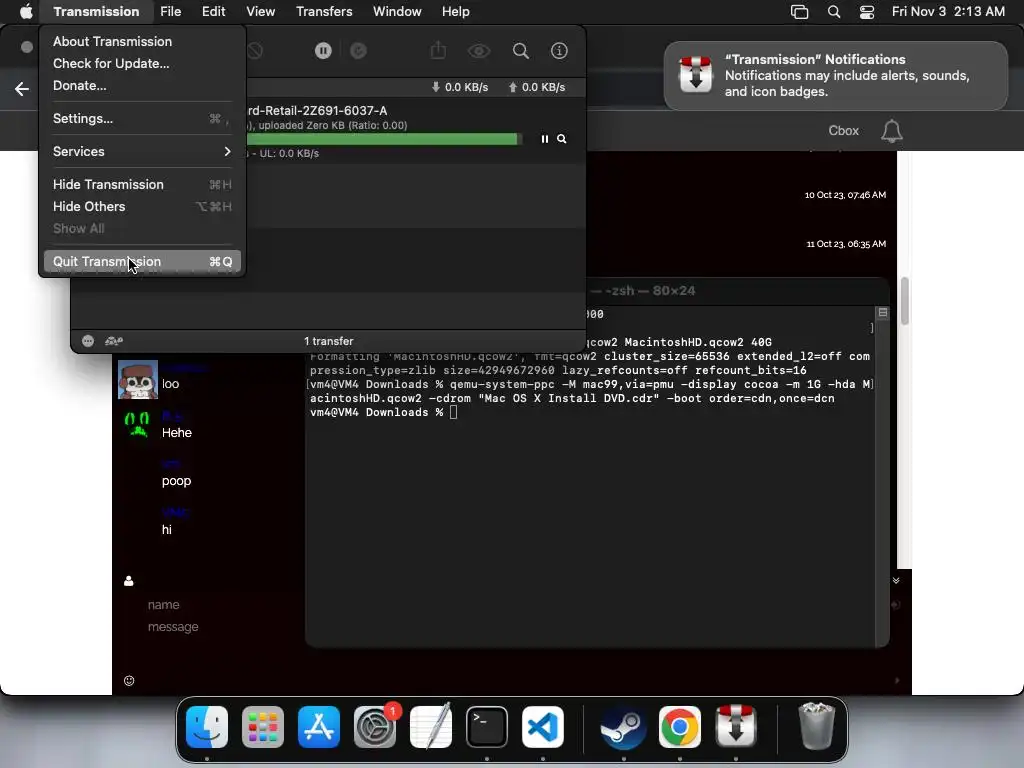1024x768 pixels.
Task: Open Spotlight search in menu bar
Action: (834, 12)
